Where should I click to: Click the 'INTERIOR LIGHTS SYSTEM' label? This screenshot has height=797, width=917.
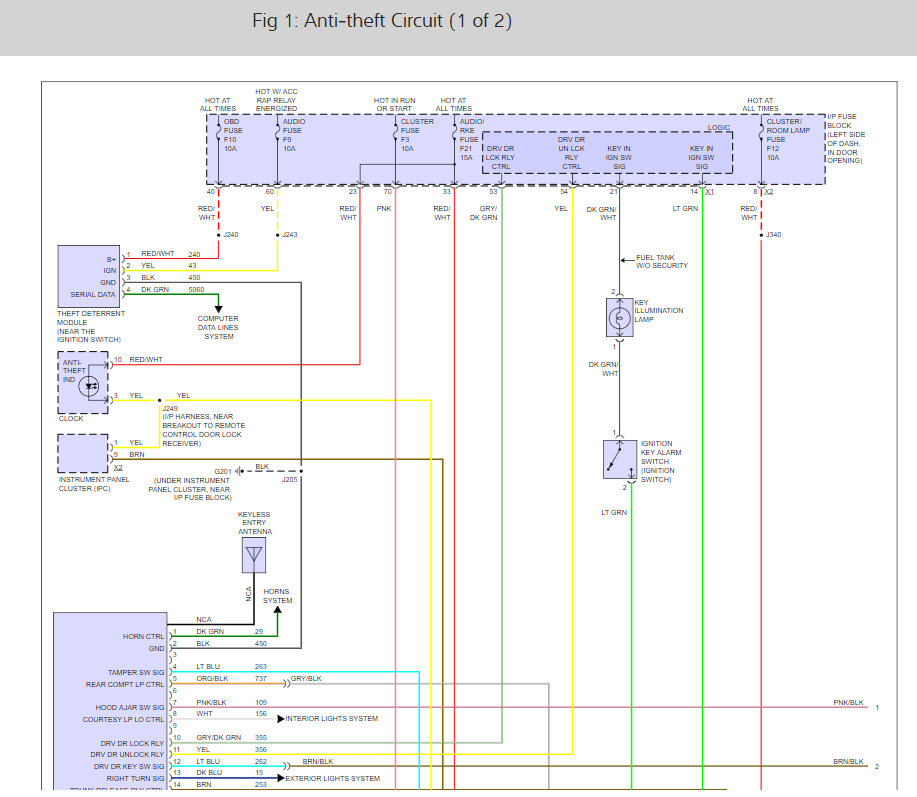pos(332,719)
